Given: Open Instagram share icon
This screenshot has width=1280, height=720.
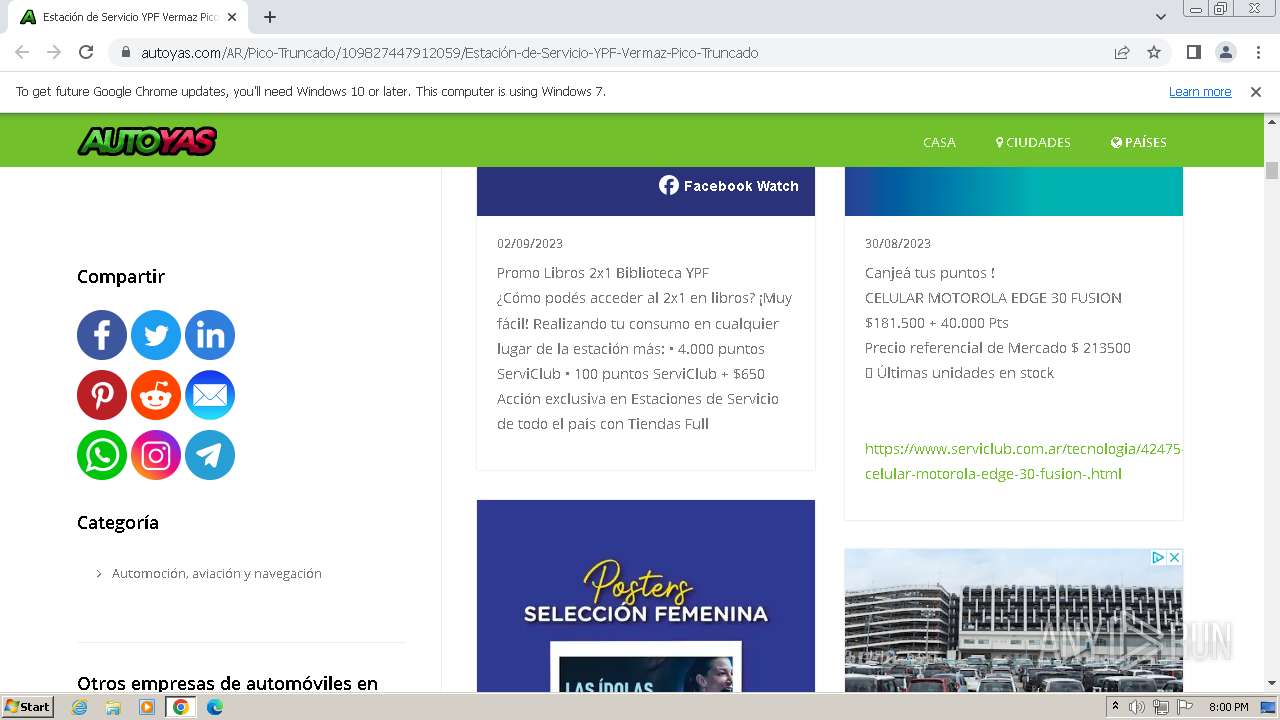Looking at the screenshot, I should 156,455.
